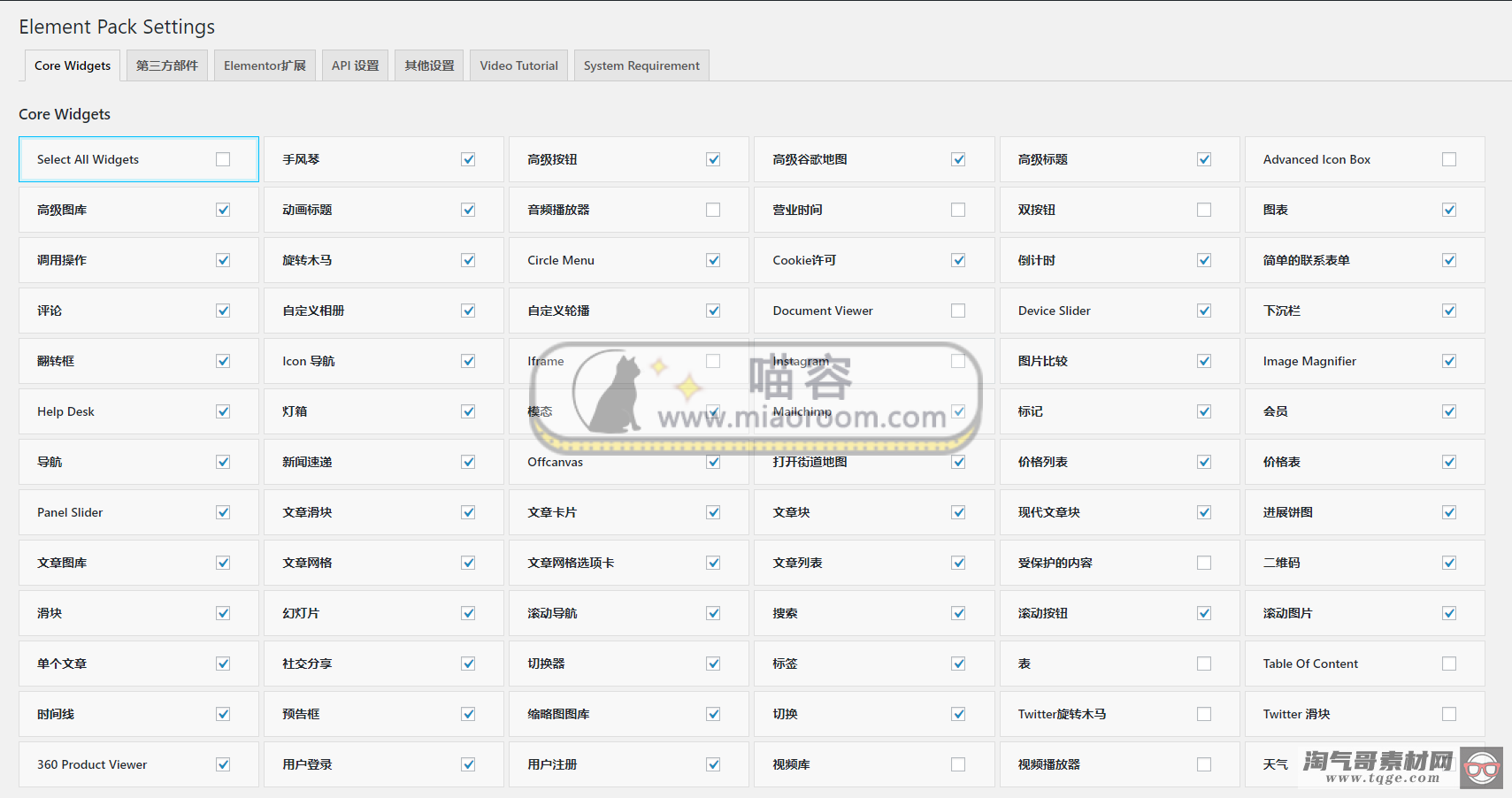The image size is (1512, 798).
Task: Enable the Document Viewer widget
Action: [x=958, y=311]
